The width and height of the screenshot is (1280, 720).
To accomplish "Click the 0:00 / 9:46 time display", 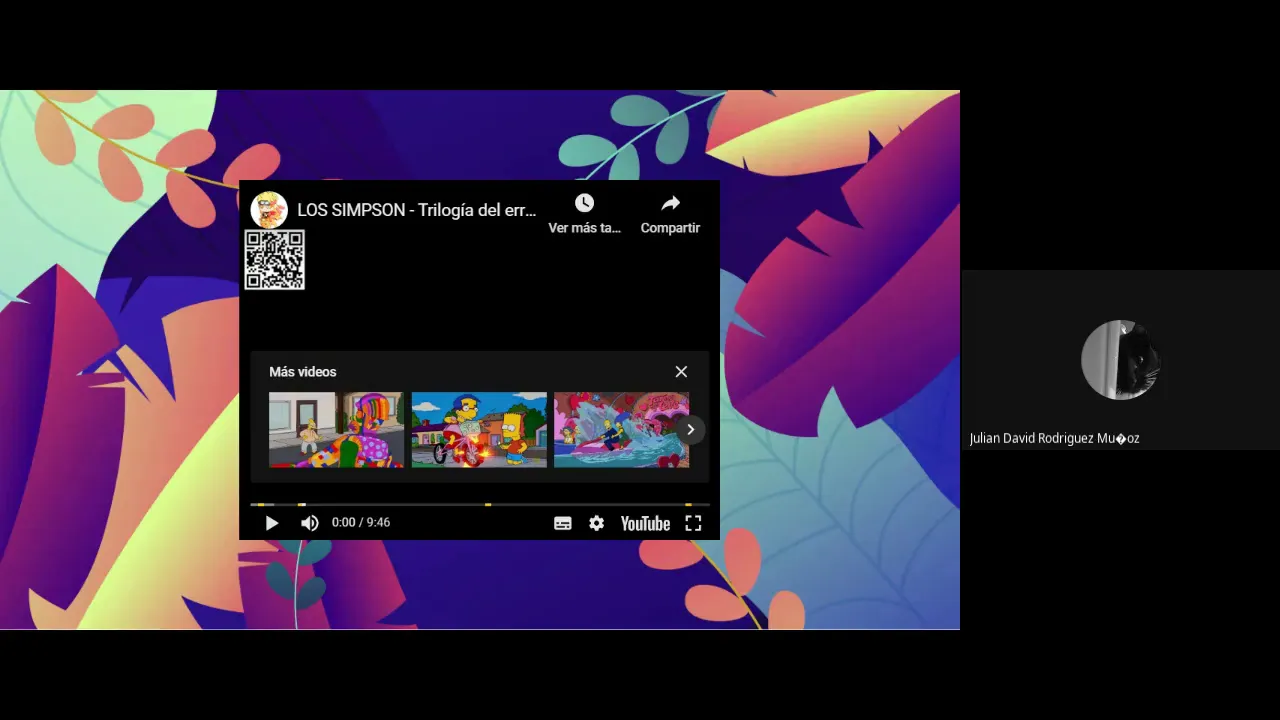I will (361, 523).
